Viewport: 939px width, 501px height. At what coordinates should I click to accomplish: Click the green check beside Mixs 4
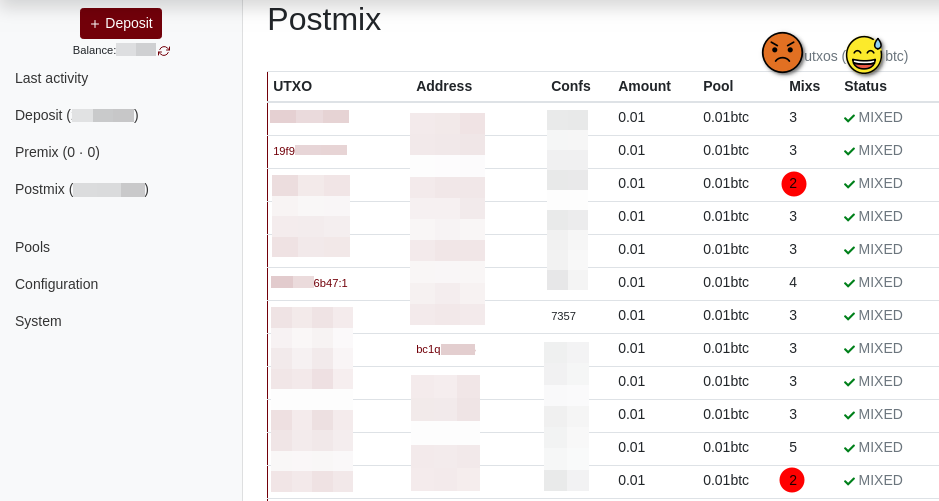[849, 283]
